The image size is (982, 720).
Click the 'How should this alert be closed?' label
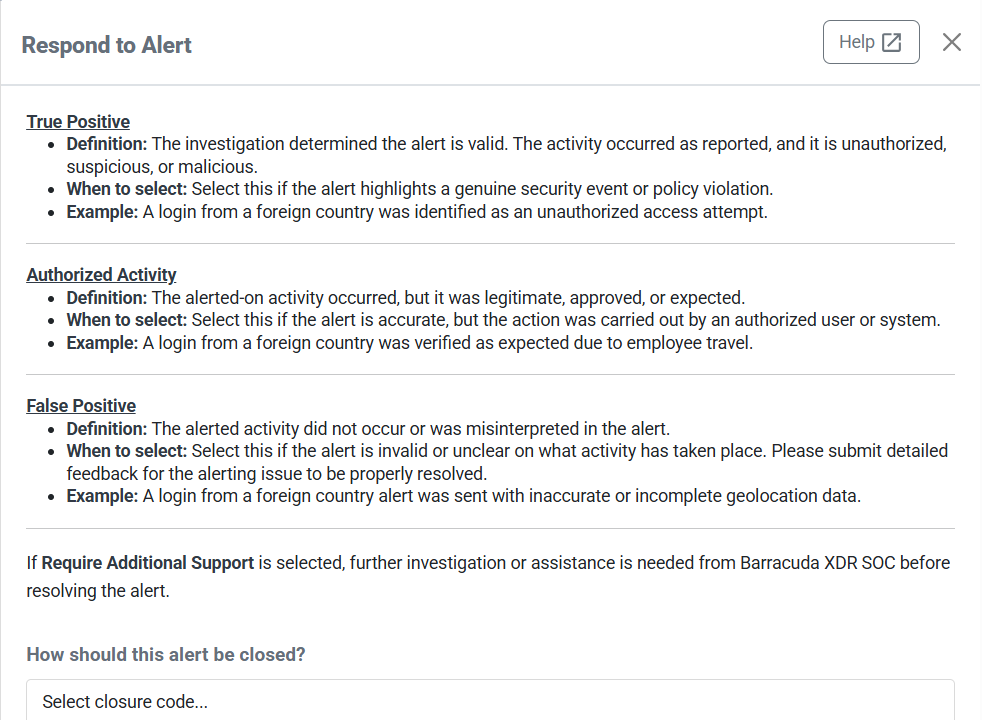(x=166, y=655)
